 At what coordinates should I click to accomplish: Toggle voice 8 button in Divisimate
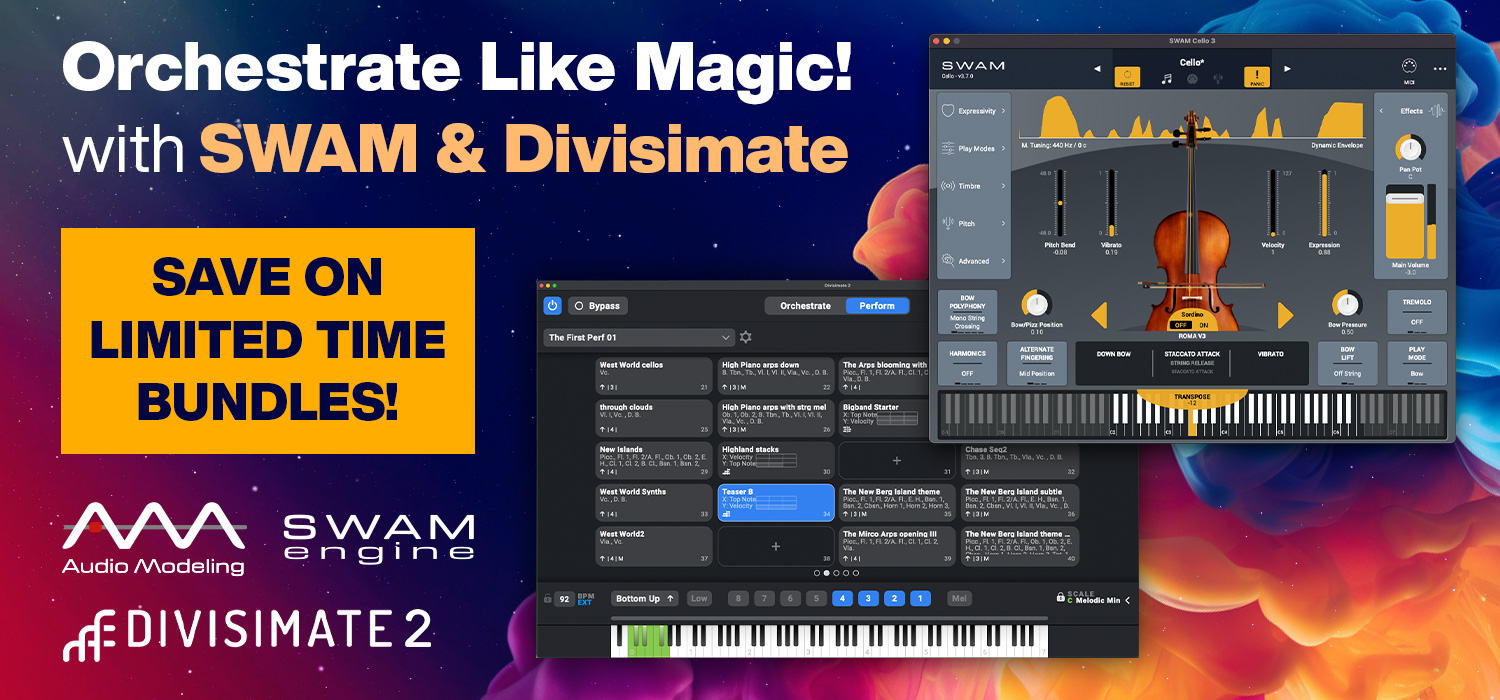[738, 599]
